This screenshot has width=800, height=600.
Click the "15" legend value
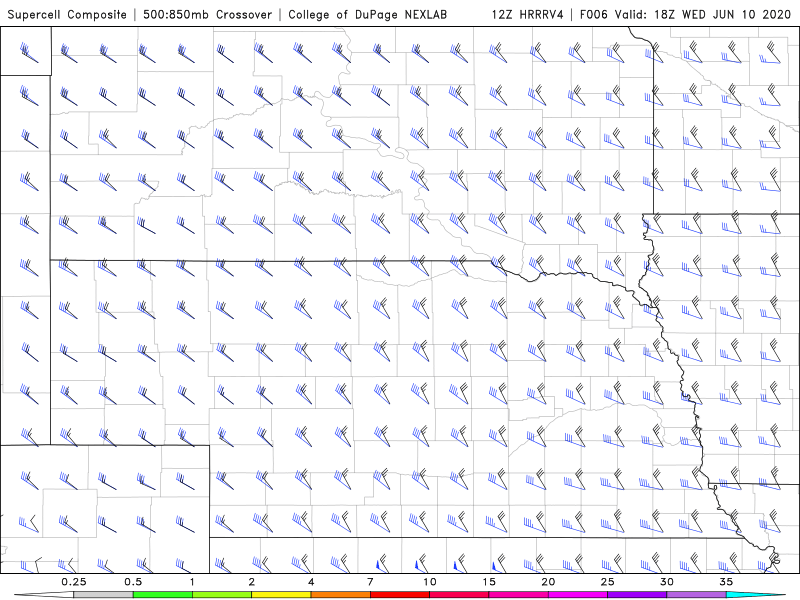(x=489, y=582)
